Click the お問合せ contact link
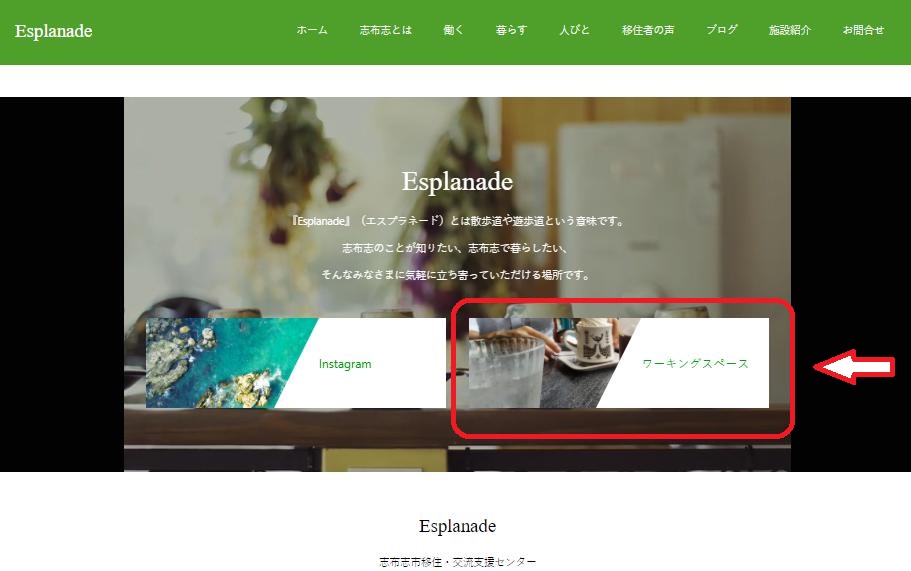The height and width of the screenshot is (571, 911). tap(863, 30)
